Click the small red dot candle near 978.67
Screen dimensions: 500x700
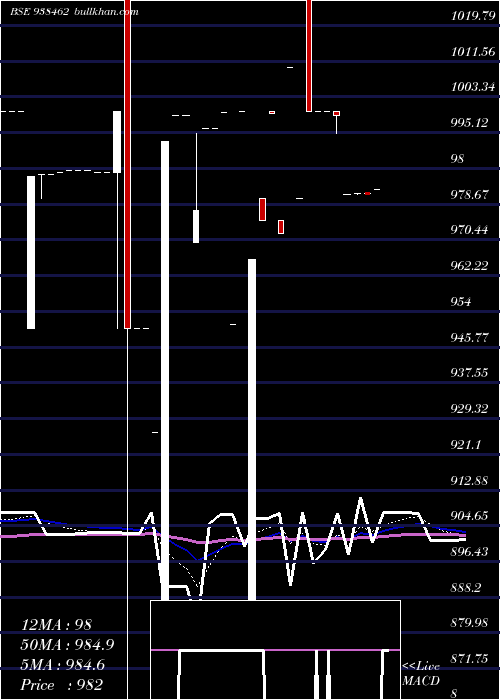pyautogui.click(x=367, y=193)
